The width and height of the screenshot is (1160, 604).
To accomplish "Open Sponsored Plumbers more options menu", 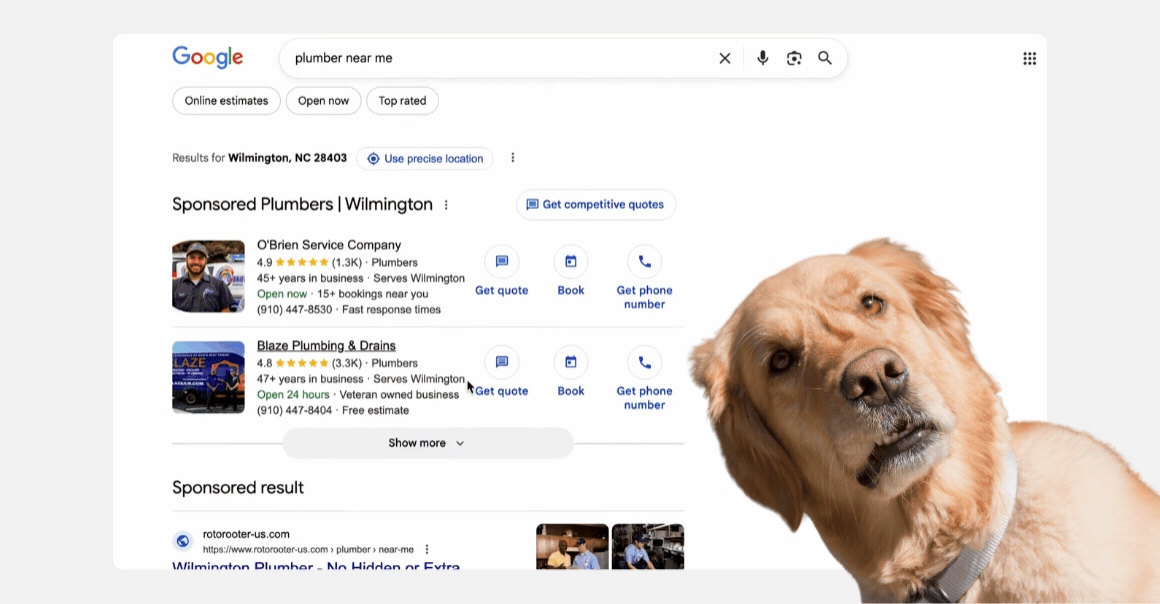I will tap(446, 205).
